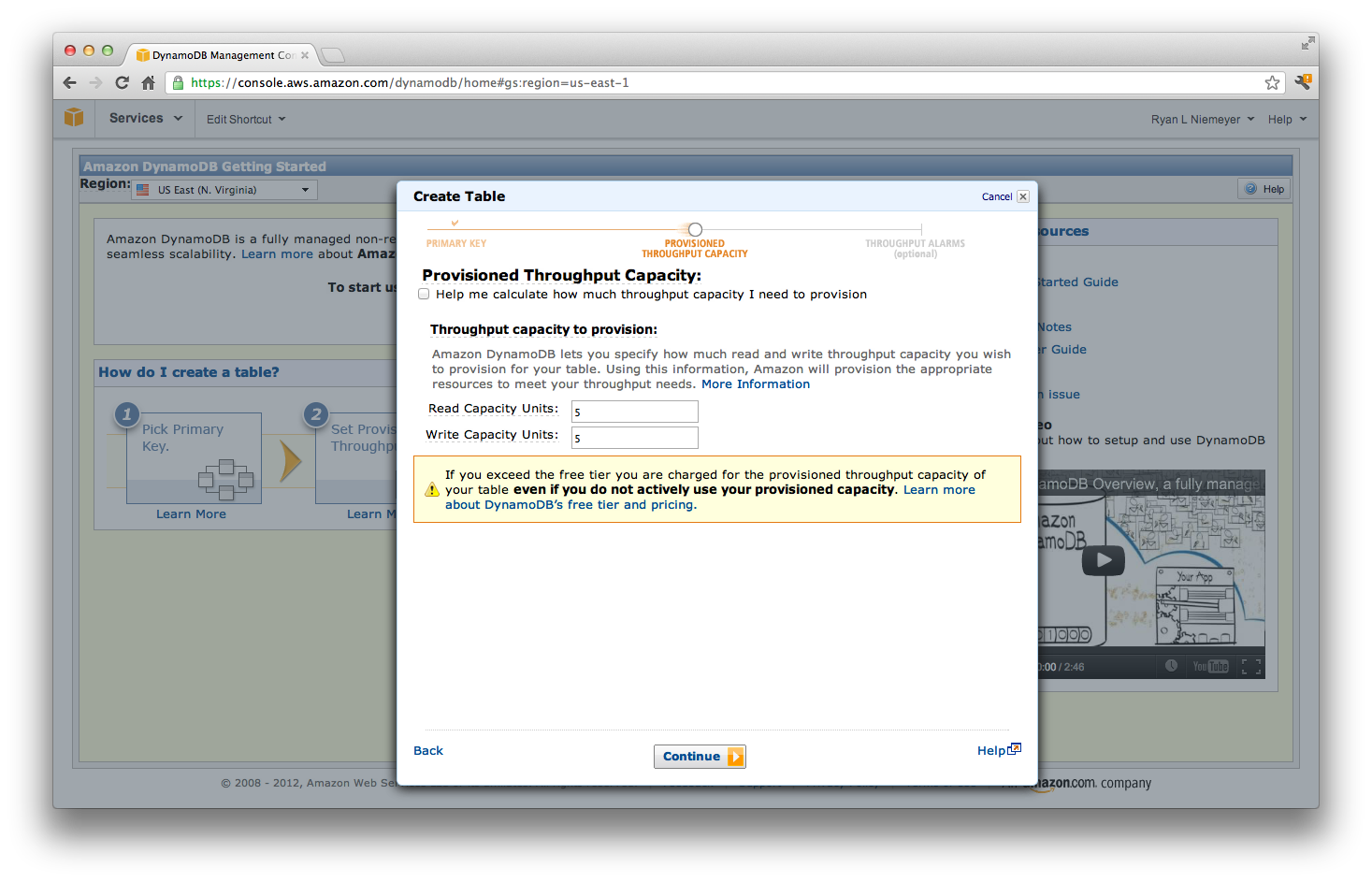Screen dimensions: 1372x882
Task: Click the AWS cube icon in the navigation bar
Action: pyautogui.click(x=74, y=118)
